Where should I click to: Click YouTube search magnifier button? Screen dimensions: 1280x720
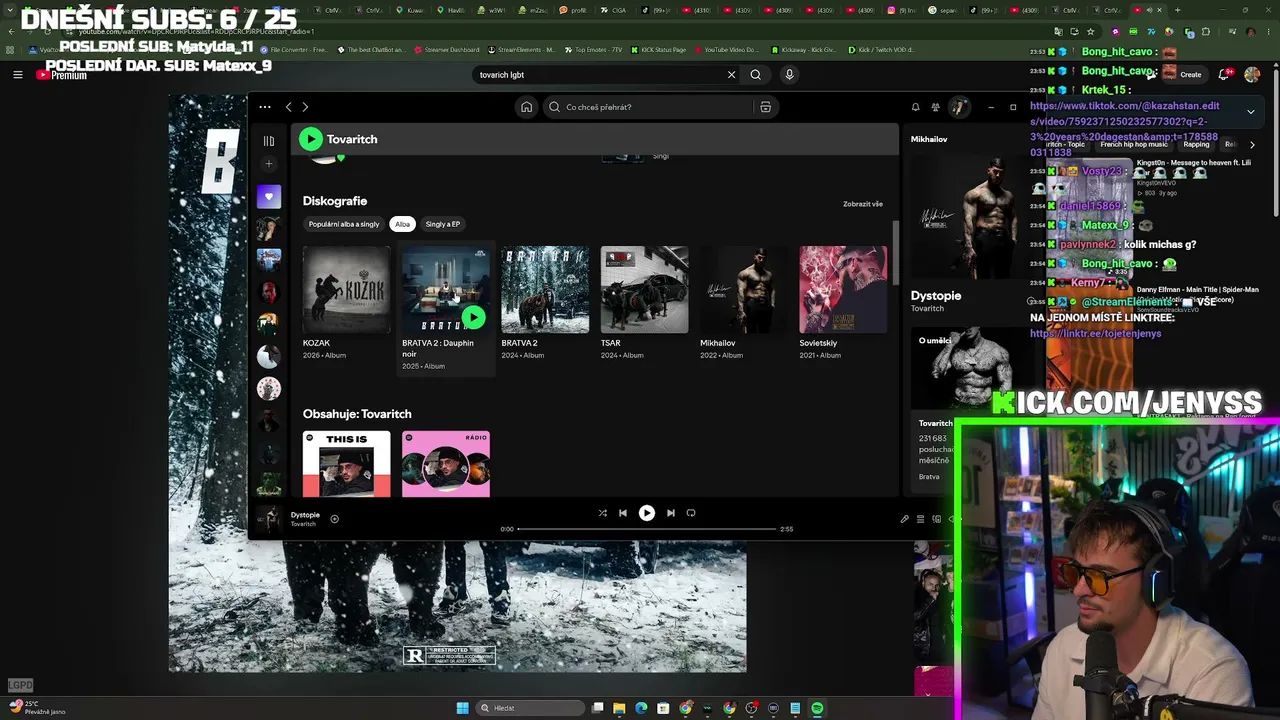point(756,75)
